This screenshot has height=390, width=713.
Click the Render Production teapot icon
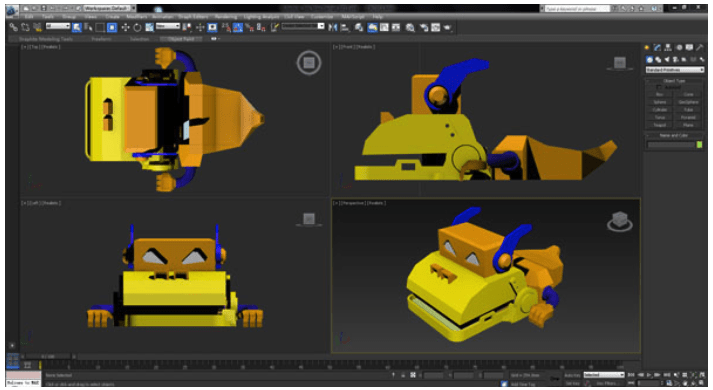[447, 28]
